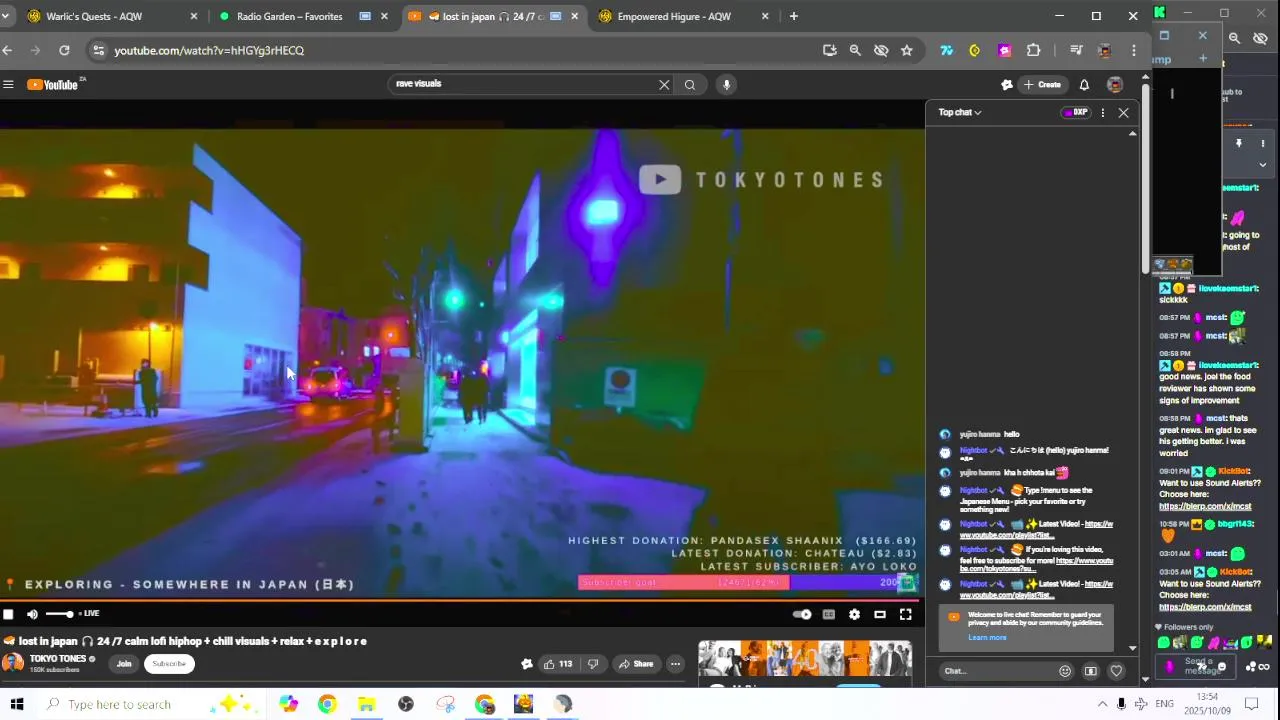Open Windows Start menu
Screen dimensions: 1280x720
click(x=16, y=704)
